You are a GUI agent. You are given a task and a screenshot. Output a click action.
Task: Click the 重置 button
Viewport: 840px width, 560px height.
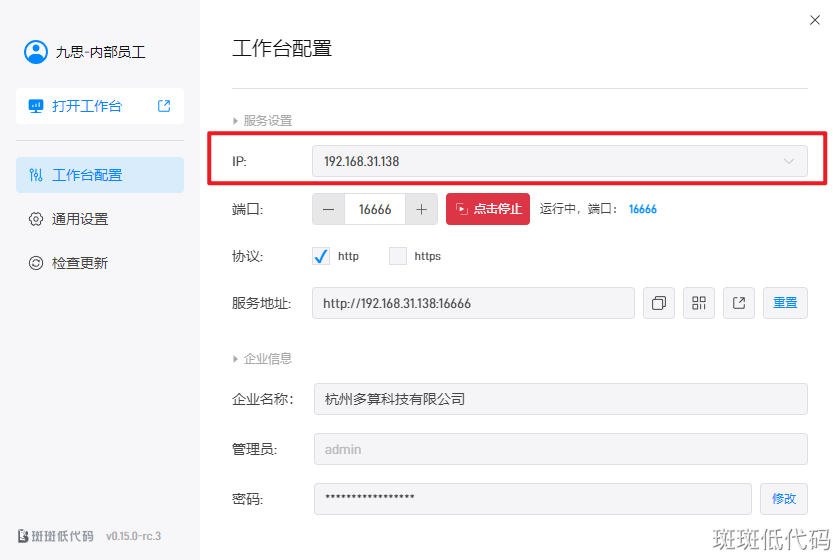(x=785, y=303)
